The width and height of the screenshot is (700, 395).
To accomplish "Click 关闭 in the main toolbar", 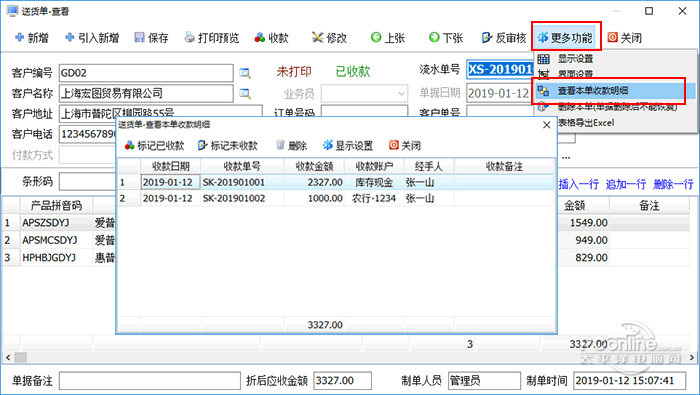I will click(625, 38).
